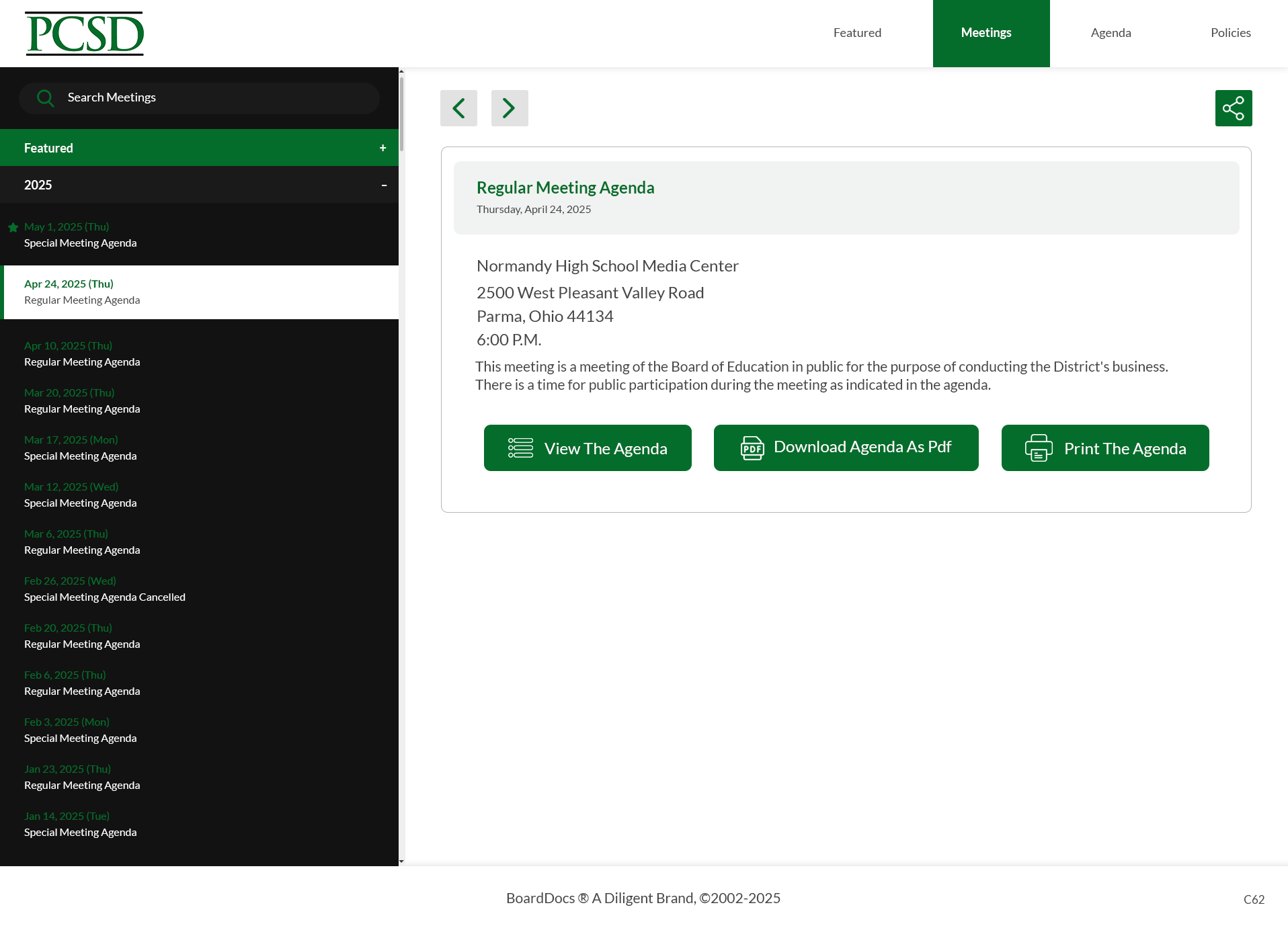1288x926 pixels.
Task: Click the printer icon on print button
Action: [x=1038, y=448]
